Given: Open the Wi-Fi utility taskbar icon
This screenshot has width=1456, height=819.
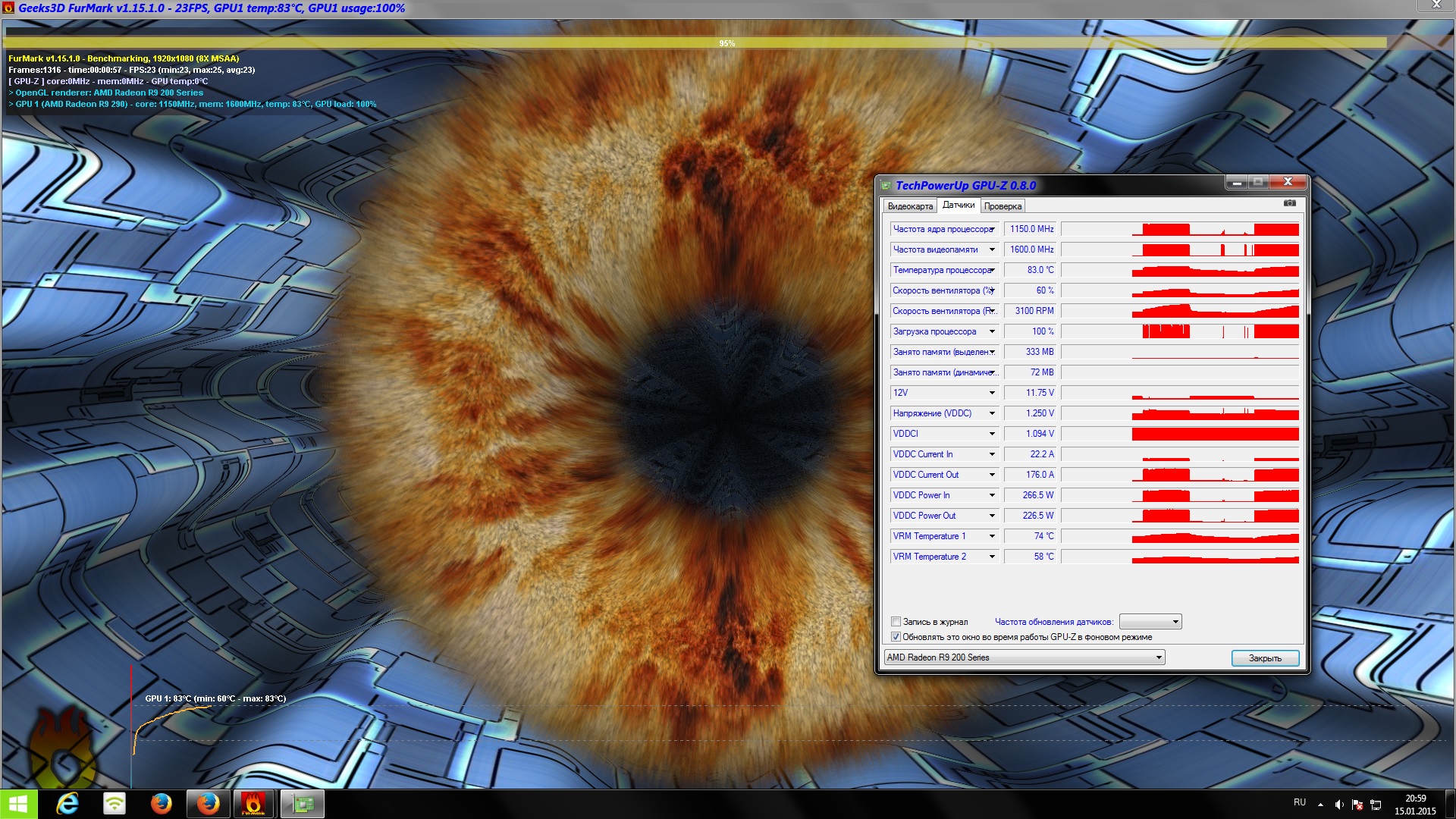Looking at the screenshot, I should pyautogui.click(x=115, y=804).
